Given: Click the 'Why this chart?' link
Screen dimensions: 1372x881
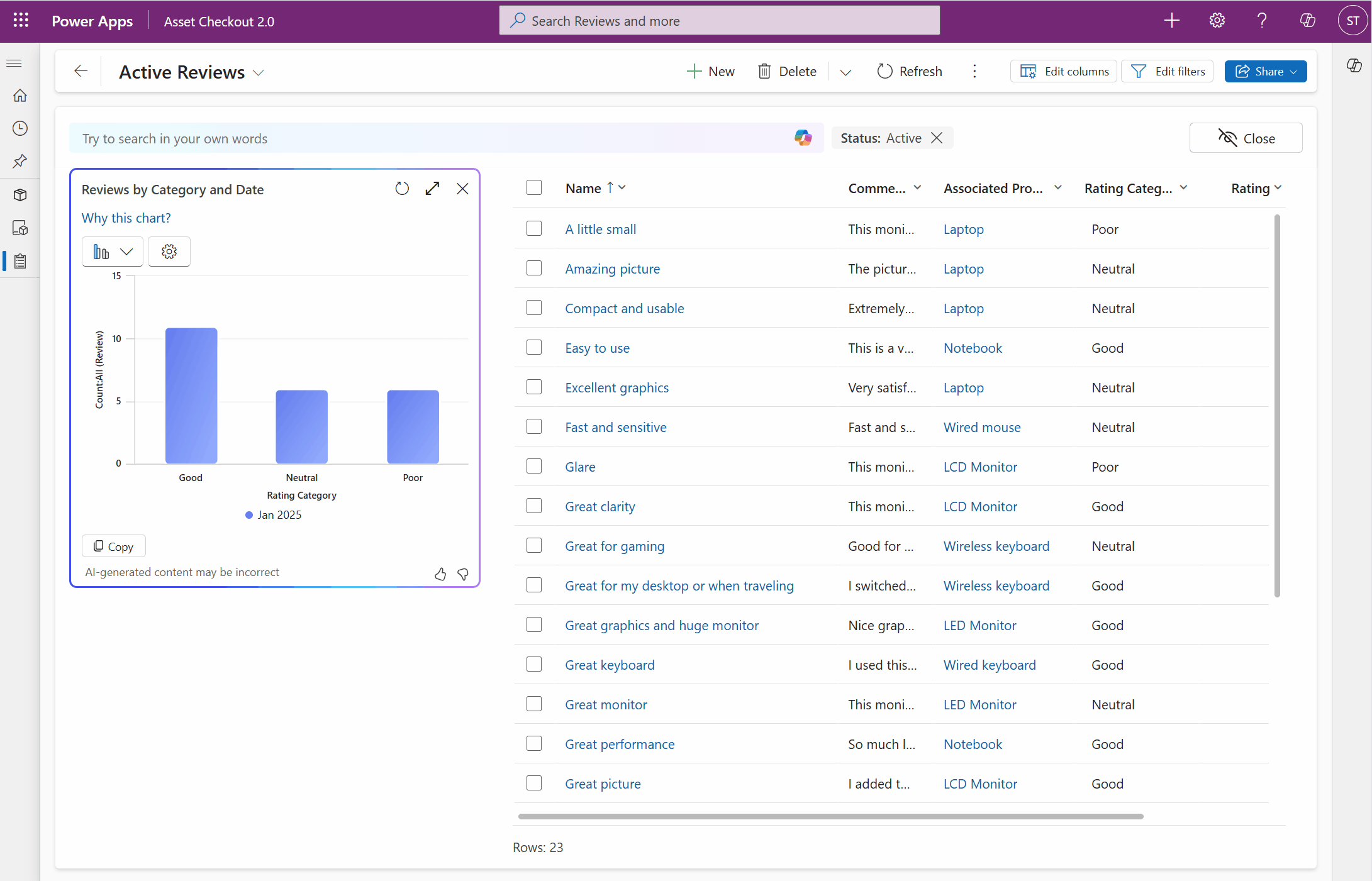Looking at the screenshot, I should point(126,218).
